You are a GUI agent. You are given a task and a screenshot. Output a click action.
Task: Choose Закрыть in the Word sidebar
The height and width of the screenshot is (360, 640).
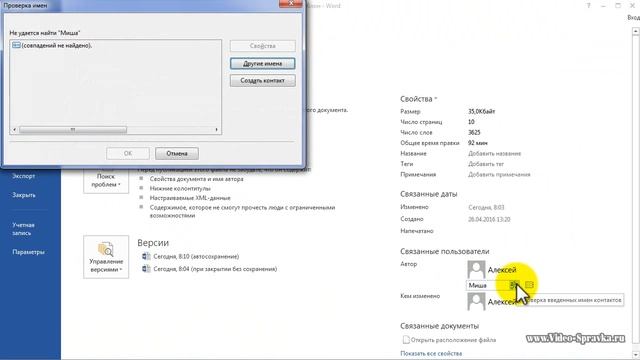tap(24, 195)
